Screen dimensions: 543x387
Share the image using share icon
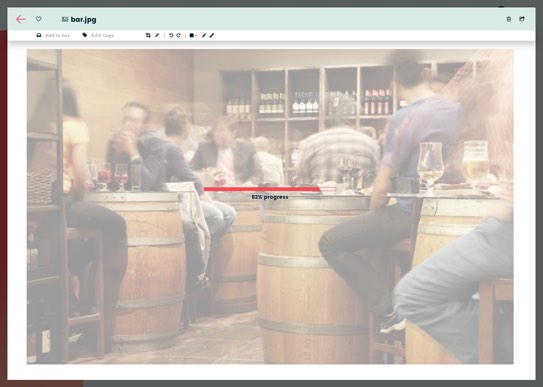point(522,19)
